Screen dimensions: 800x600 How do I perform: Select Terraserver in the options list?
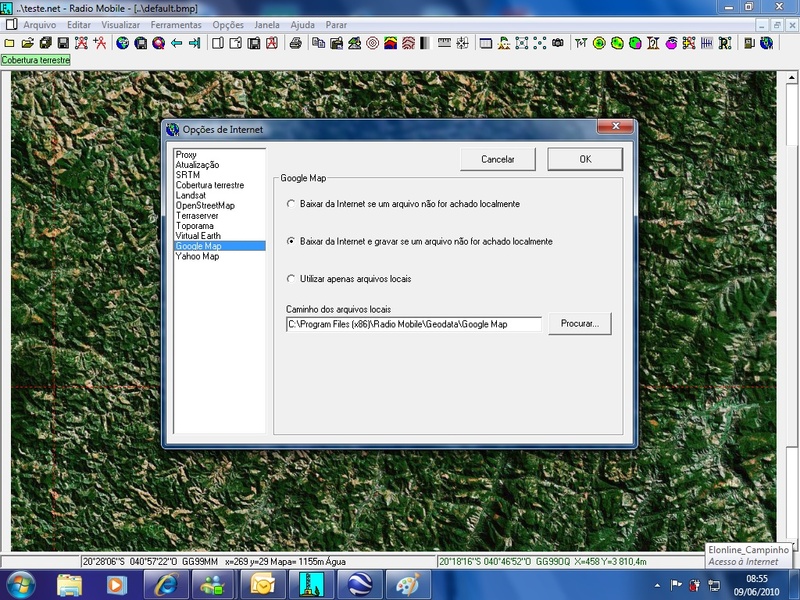(197, 216)
